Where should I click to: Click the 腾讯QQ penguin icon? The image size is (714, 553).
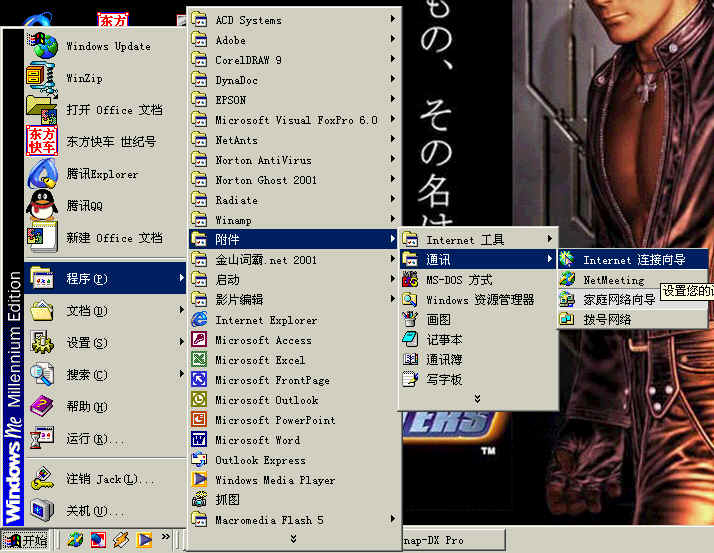pos(42,205)
